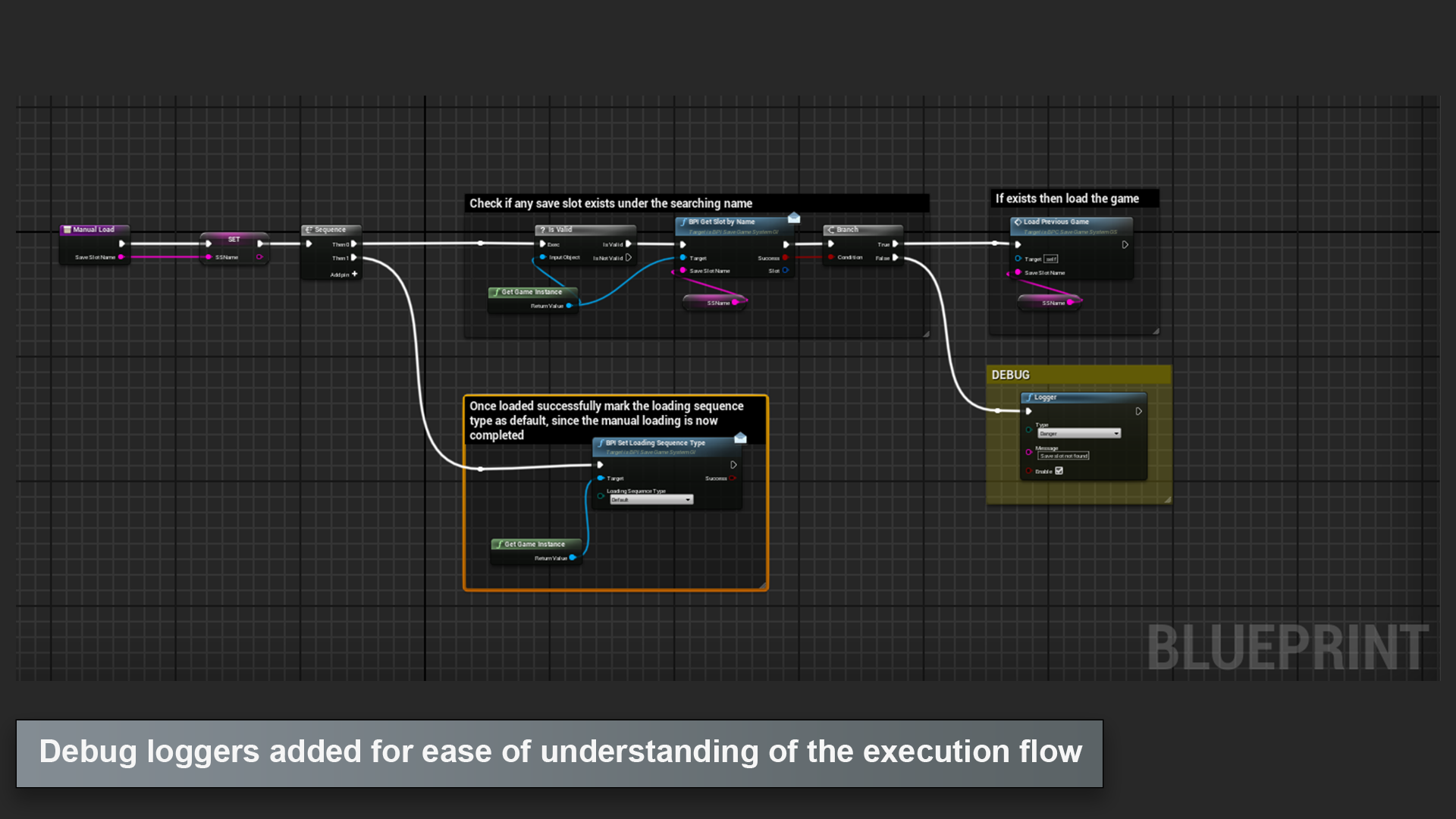The width and height of the screenshot is (1456, 819).
Task: Click the message envelope icon on BPI Set Loading Sequence Type
Action: [741, 438]
